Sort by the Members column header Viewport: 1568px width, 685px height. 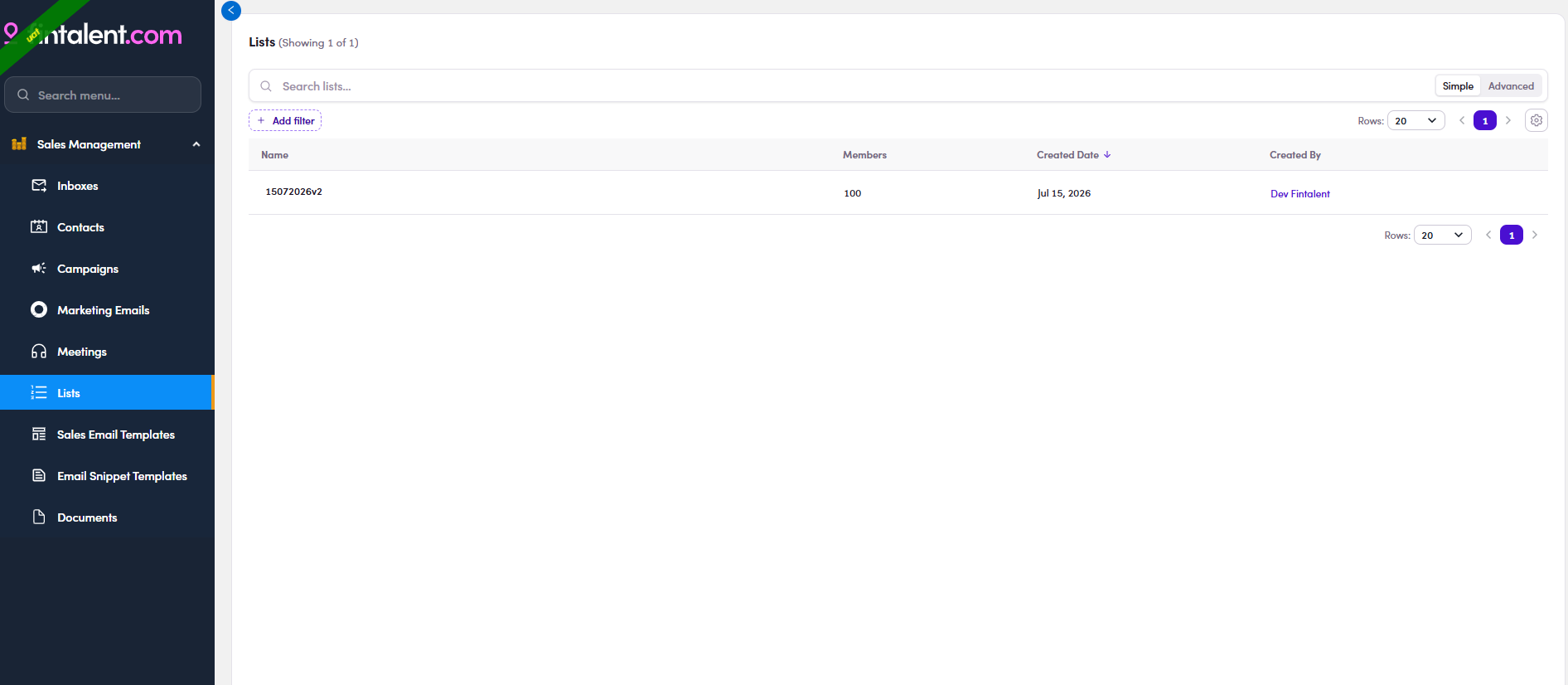(864, 155)
